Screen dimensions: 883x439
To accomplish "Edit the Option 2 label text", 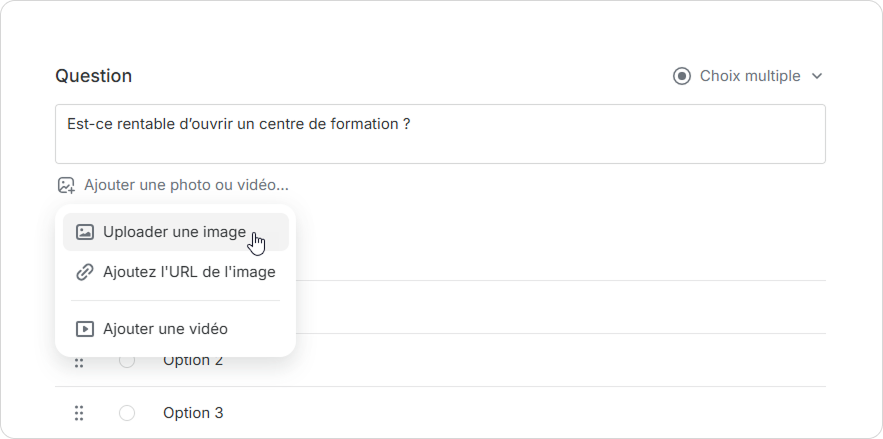I will pyautogui.click(x=192, y=361).
